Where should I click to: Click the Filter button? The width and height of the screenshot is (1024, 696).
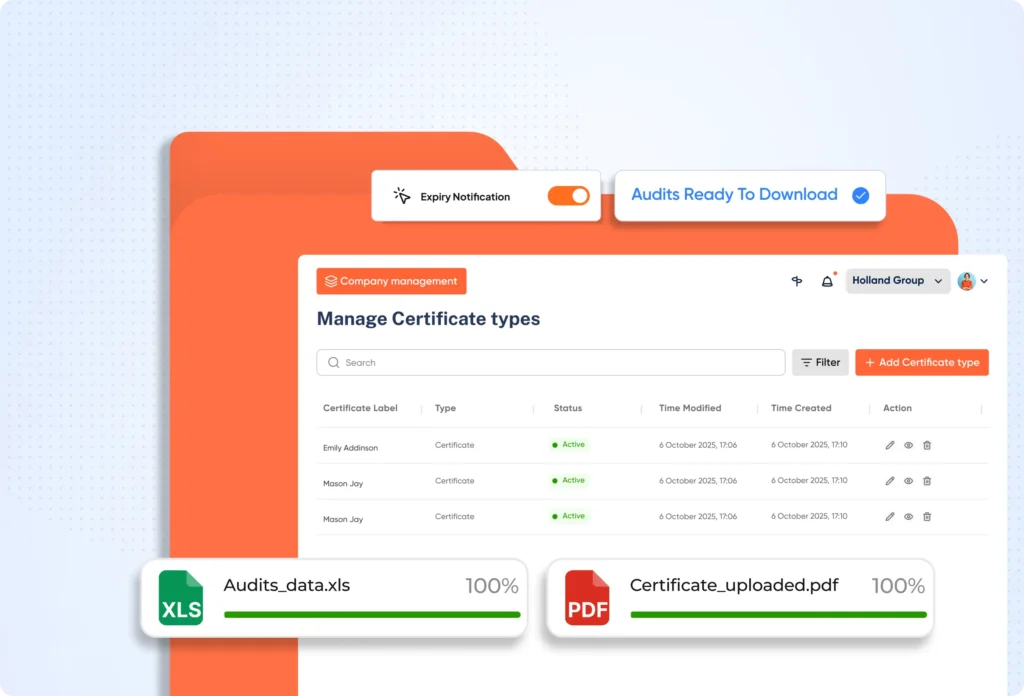[820, 362]
